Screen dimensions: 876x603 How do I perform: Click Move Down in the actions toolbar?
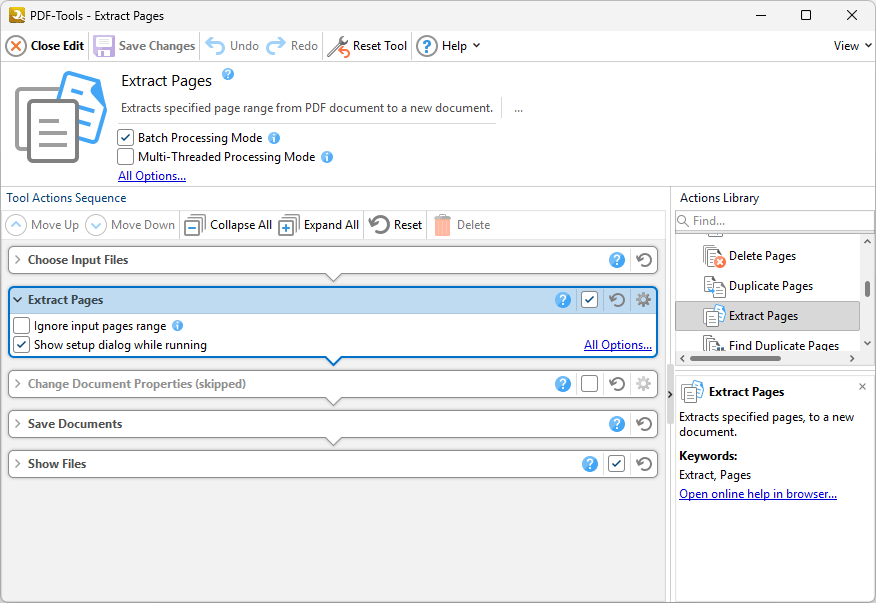[x=130, y=225]
